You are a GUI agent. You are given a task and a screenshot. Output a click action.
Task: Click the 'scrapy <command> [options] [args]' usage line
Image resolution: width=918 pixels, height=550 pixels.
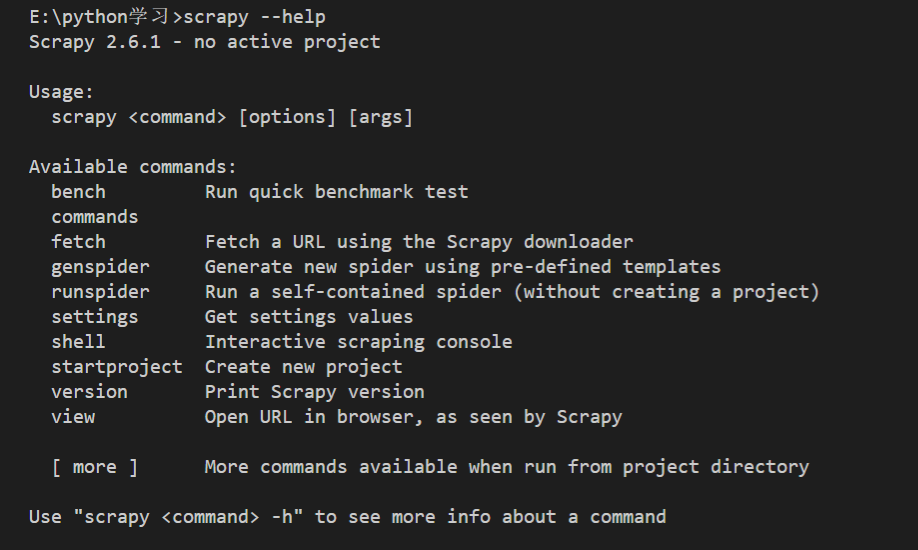232,117
